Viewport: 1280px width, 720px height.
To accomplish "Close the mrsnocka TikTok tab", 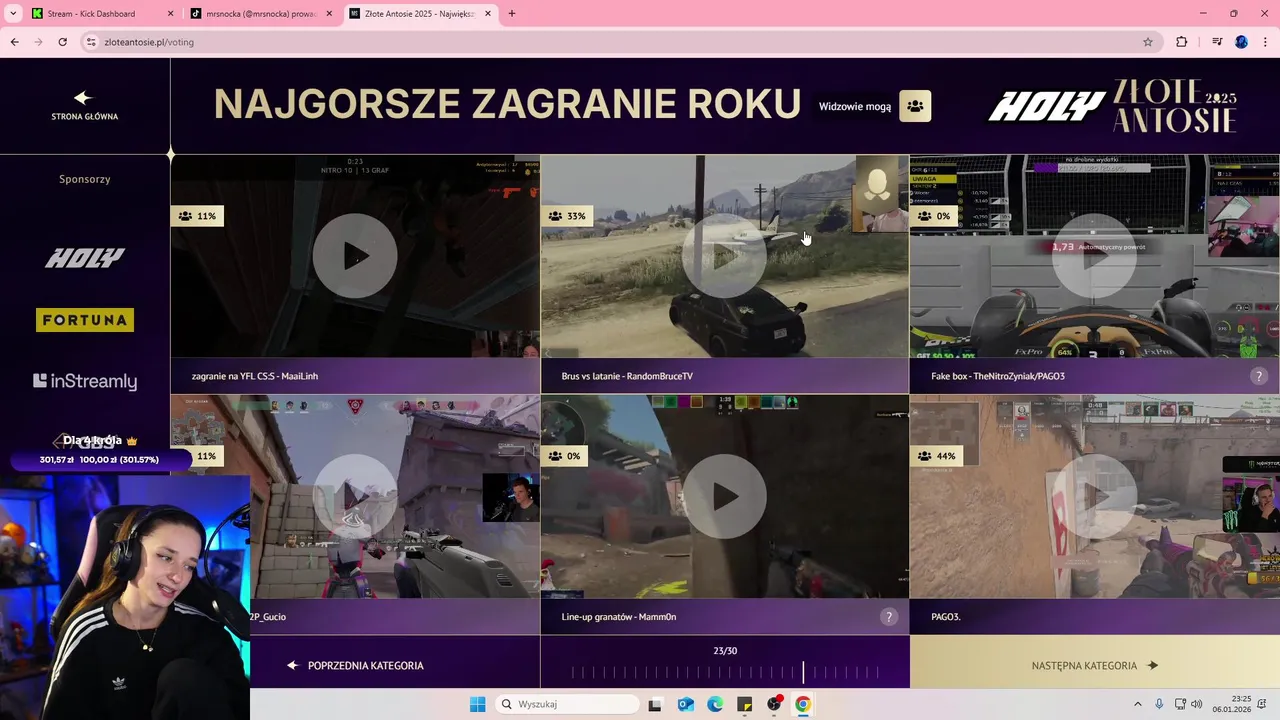I will point(329,14).
